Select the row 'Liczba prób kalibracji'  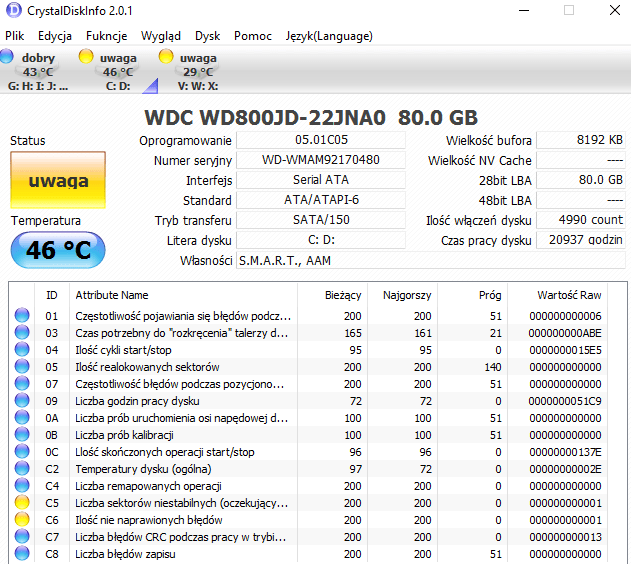click(308, 435)
